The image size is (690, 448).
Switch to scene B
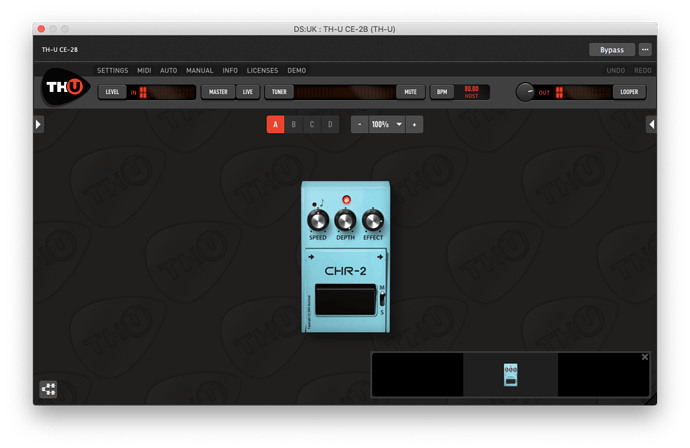[x=294, y=125]
